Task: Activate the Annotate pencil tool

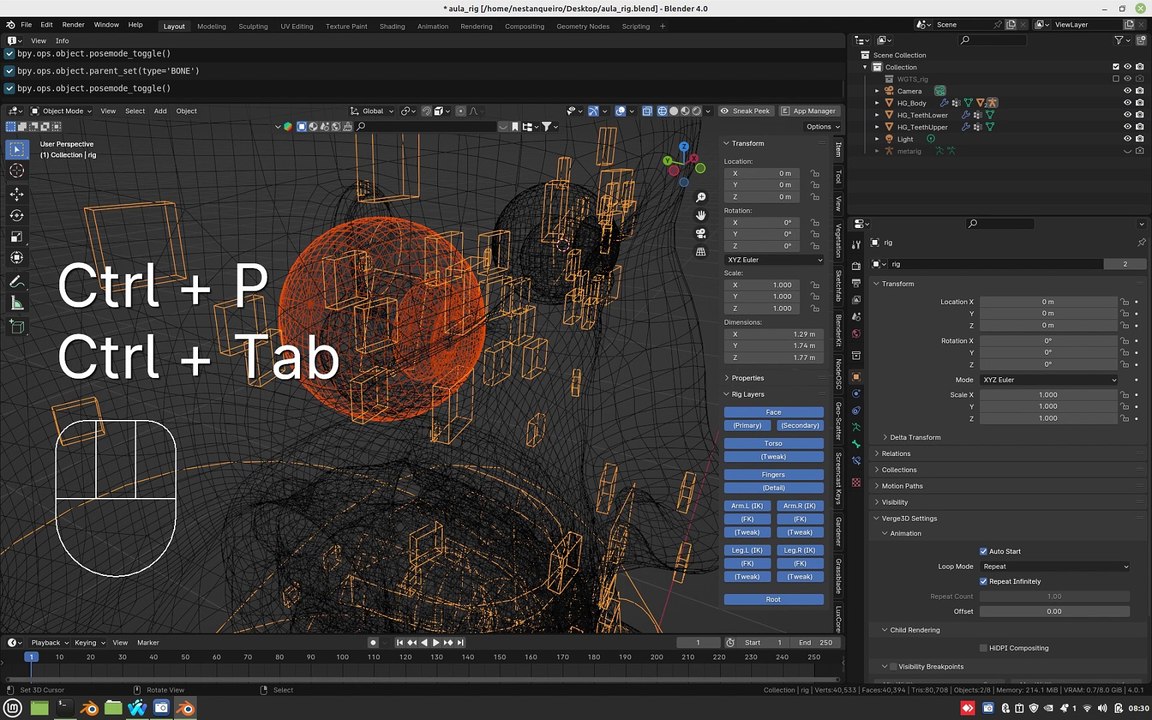Action: 17,282
